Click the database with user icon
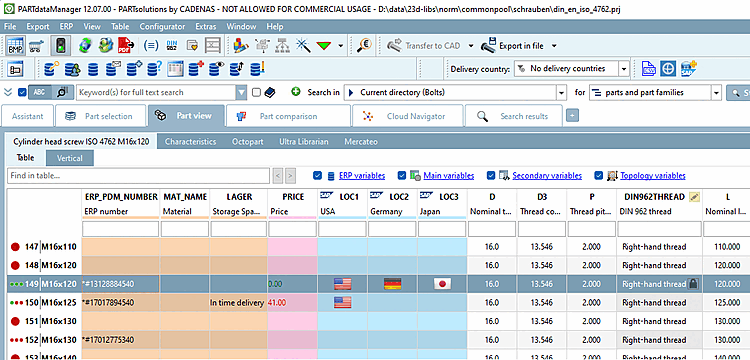 coord(72,69)
